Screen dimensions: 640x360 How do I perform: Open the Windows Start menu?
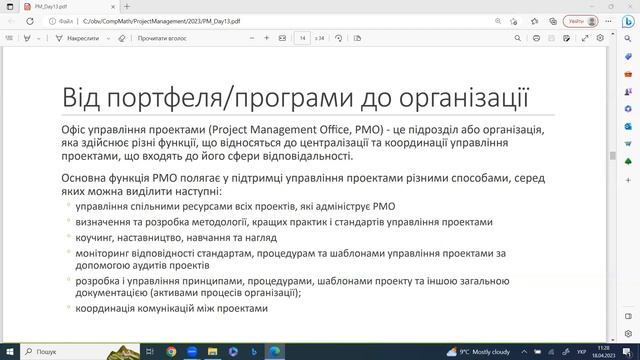point(10,351)
